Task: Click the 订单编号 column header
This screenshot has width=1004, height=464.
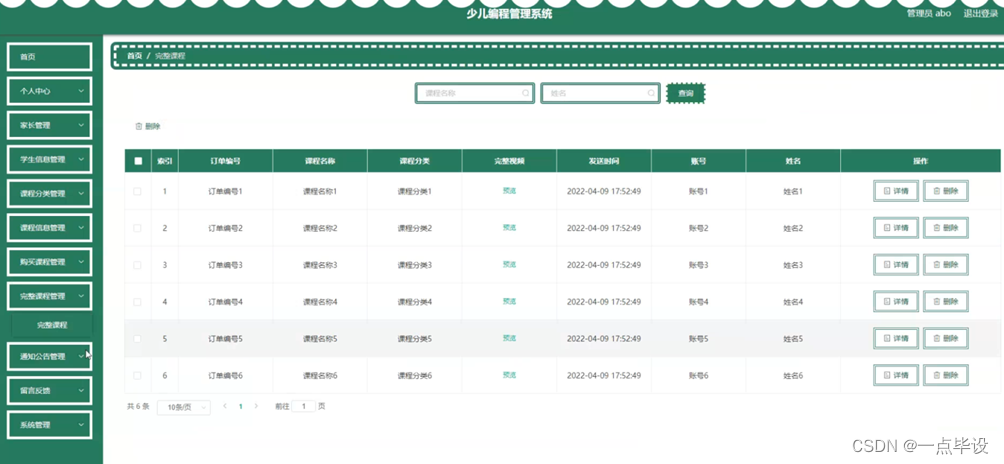Action: [x=225, y=161]
